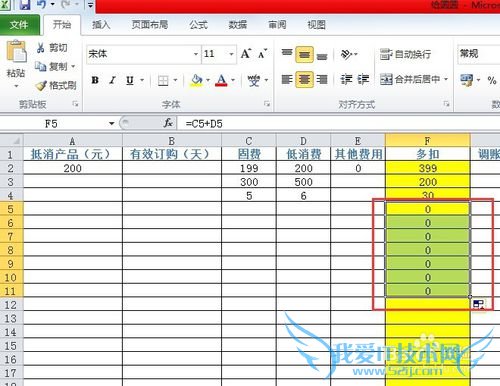Viewport: 500px width, 386px height.
Task: Switch to the 页面布局 Page Layout tab
Action: click(x=150, y=25)
